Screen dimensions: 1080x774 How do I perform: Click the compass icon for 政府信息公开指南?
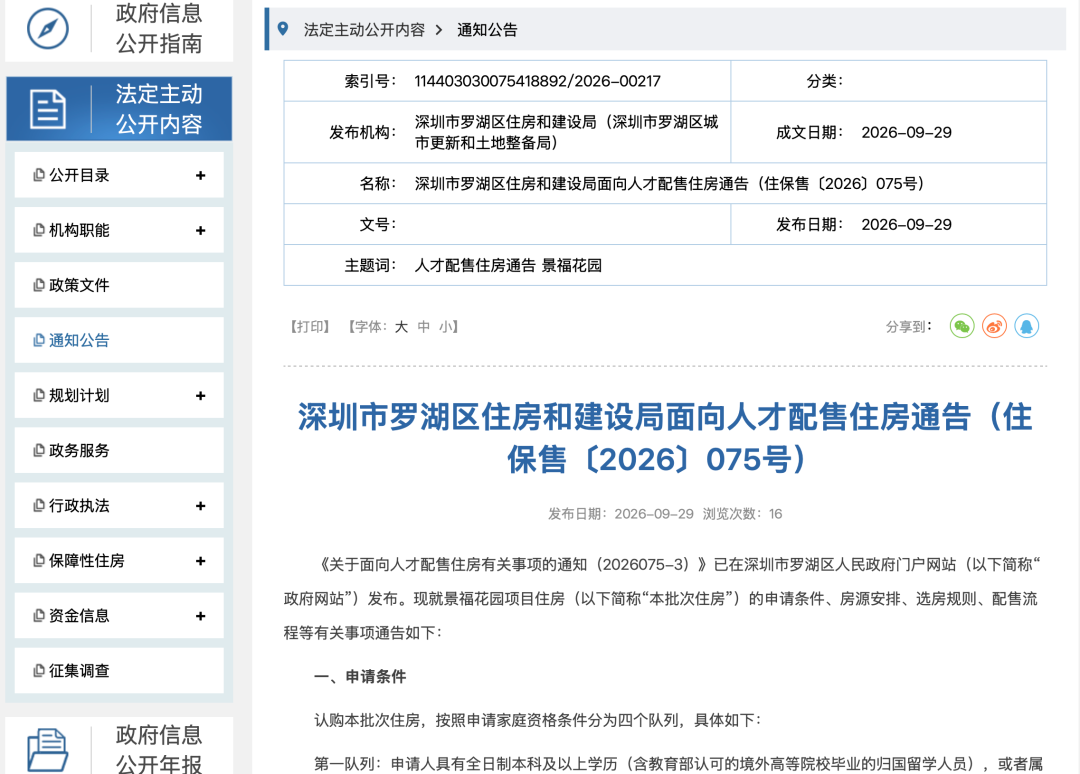(x=48, y=28)
